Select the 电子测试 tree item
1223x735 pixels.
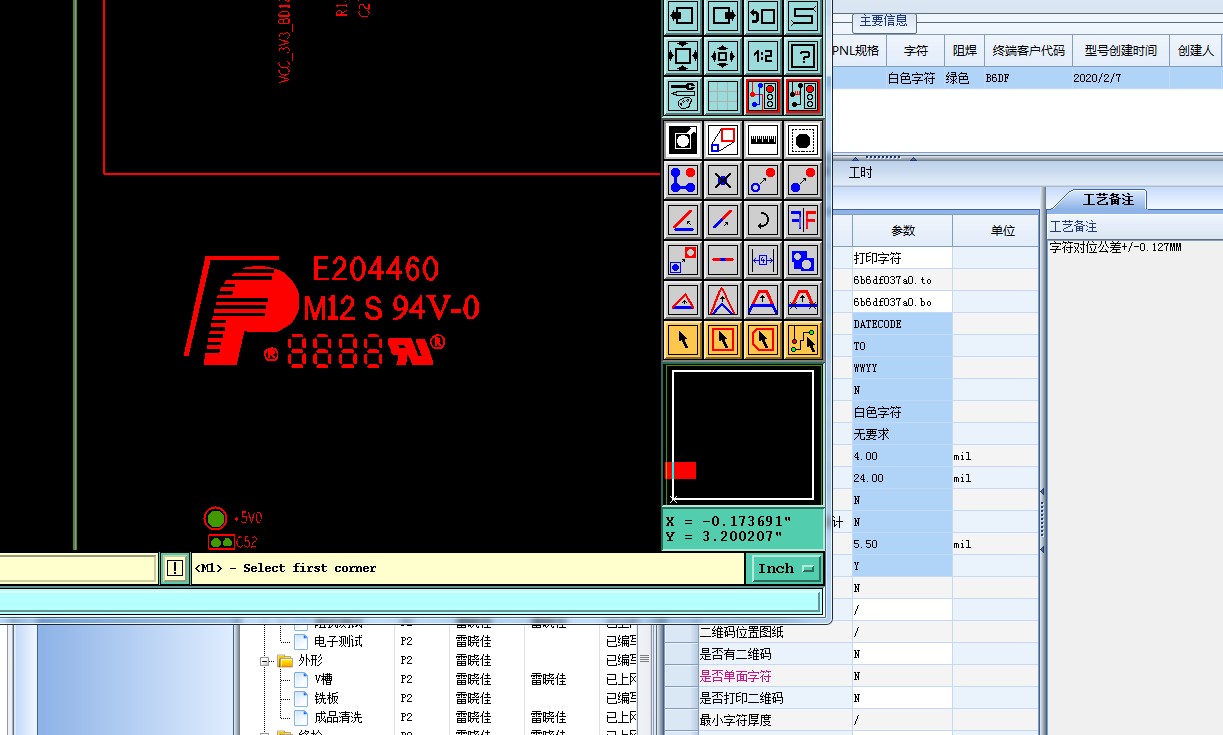pos(338,641)
